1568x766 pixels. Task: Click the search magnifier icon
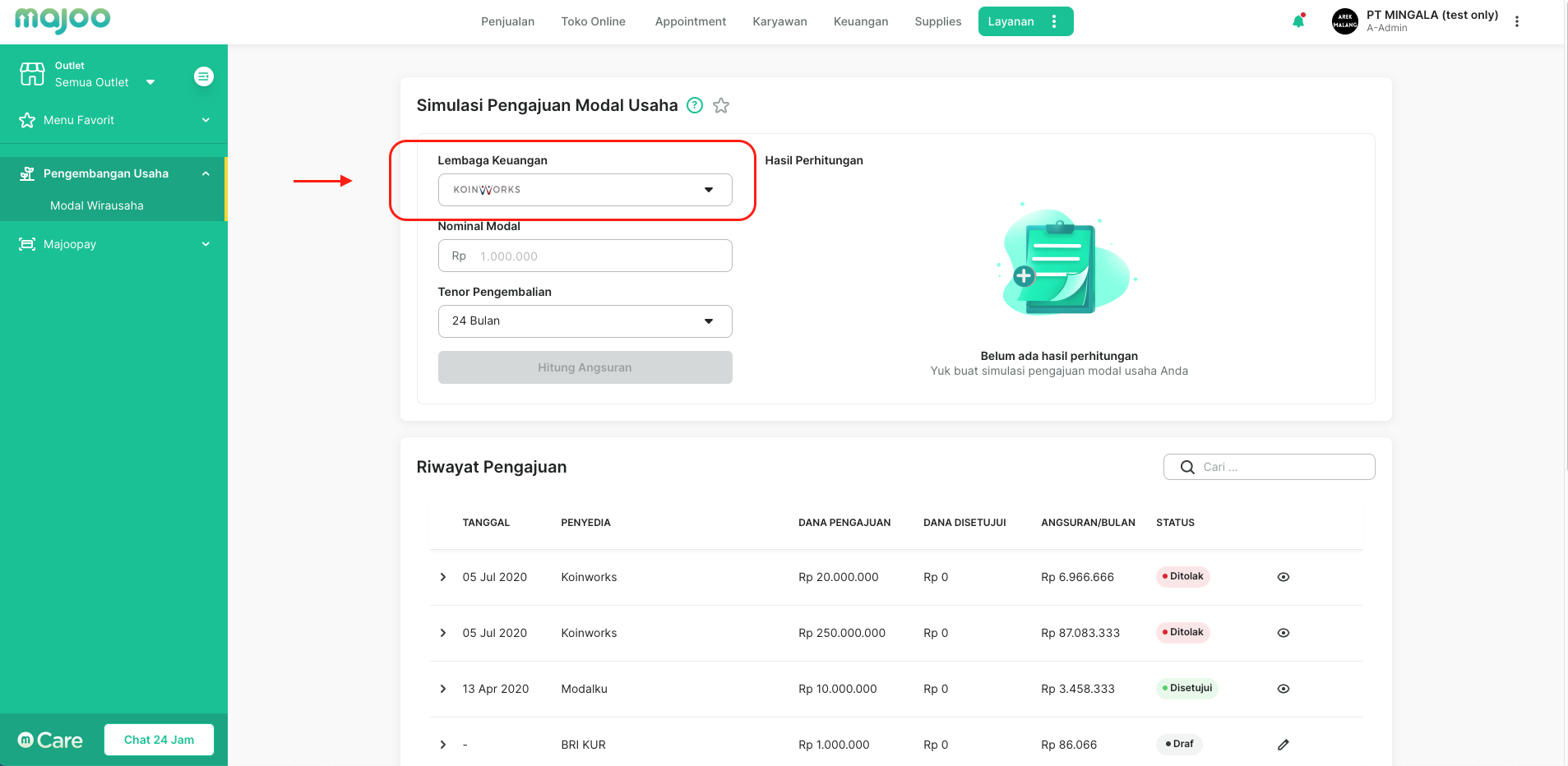pos(1187,467)
